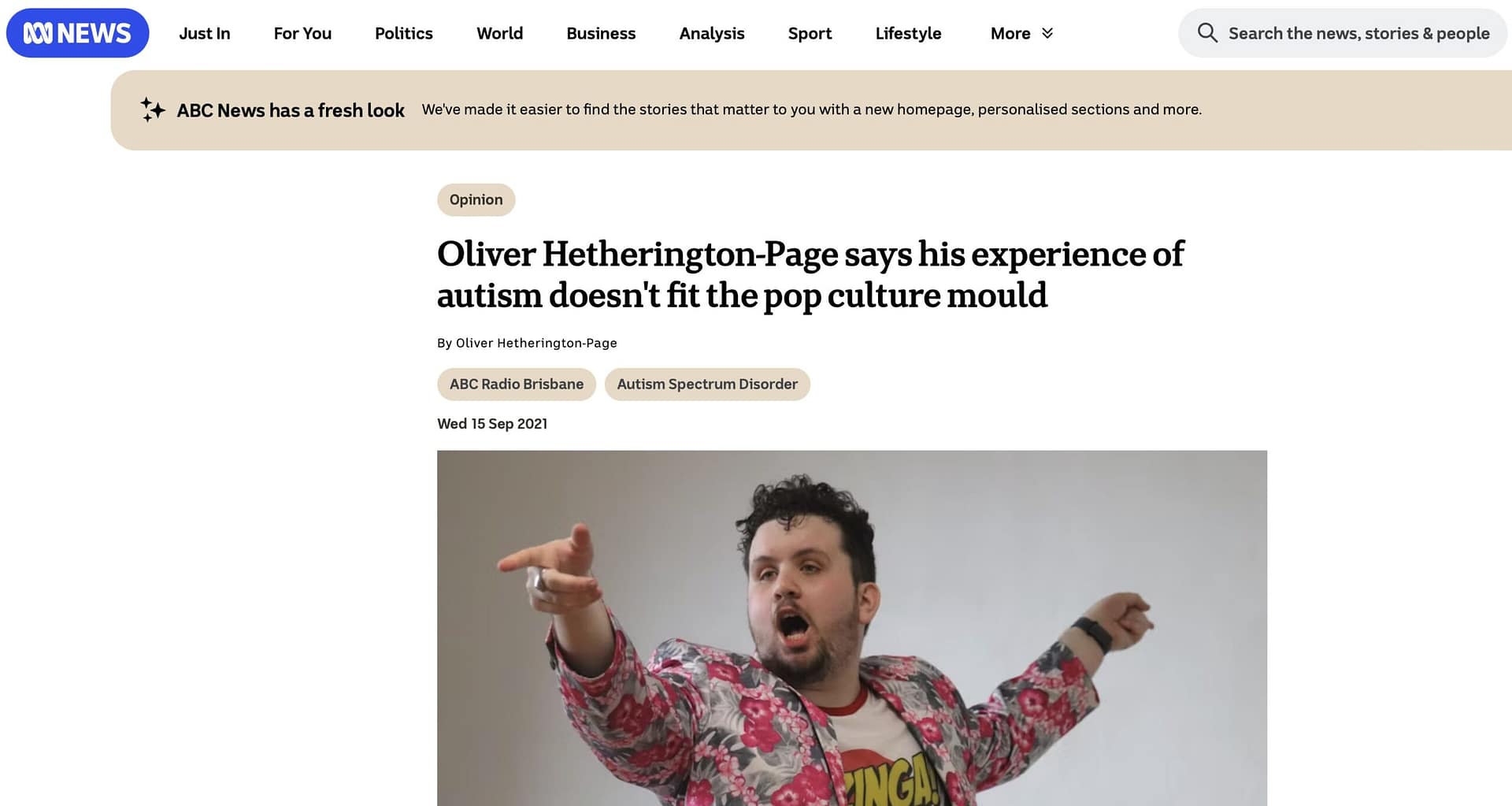Open the For You section
This screenshot has height=806, width=1512.
[302, 33]
